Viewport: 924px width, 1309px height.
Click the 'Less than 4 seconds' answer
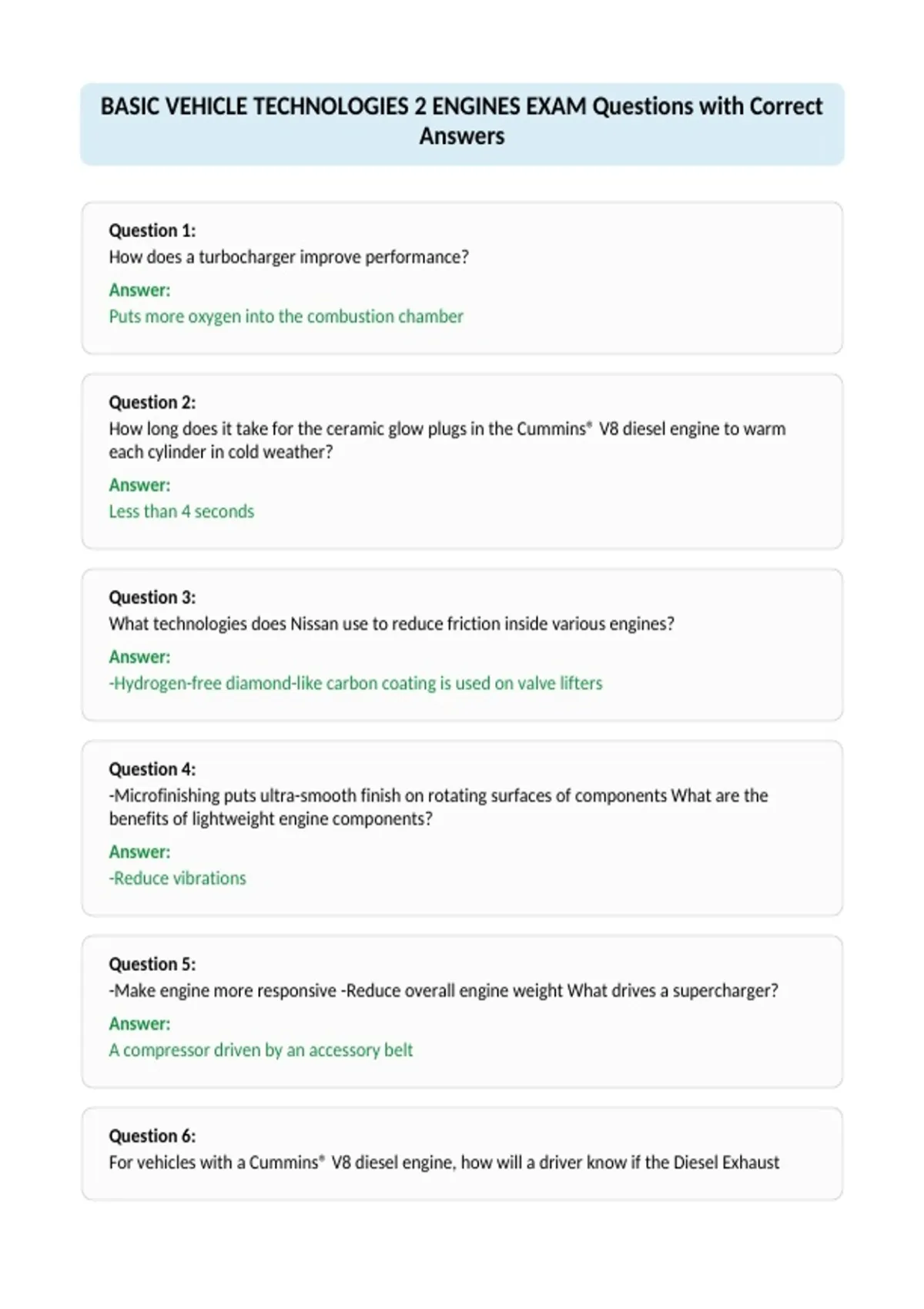(182, 511)
